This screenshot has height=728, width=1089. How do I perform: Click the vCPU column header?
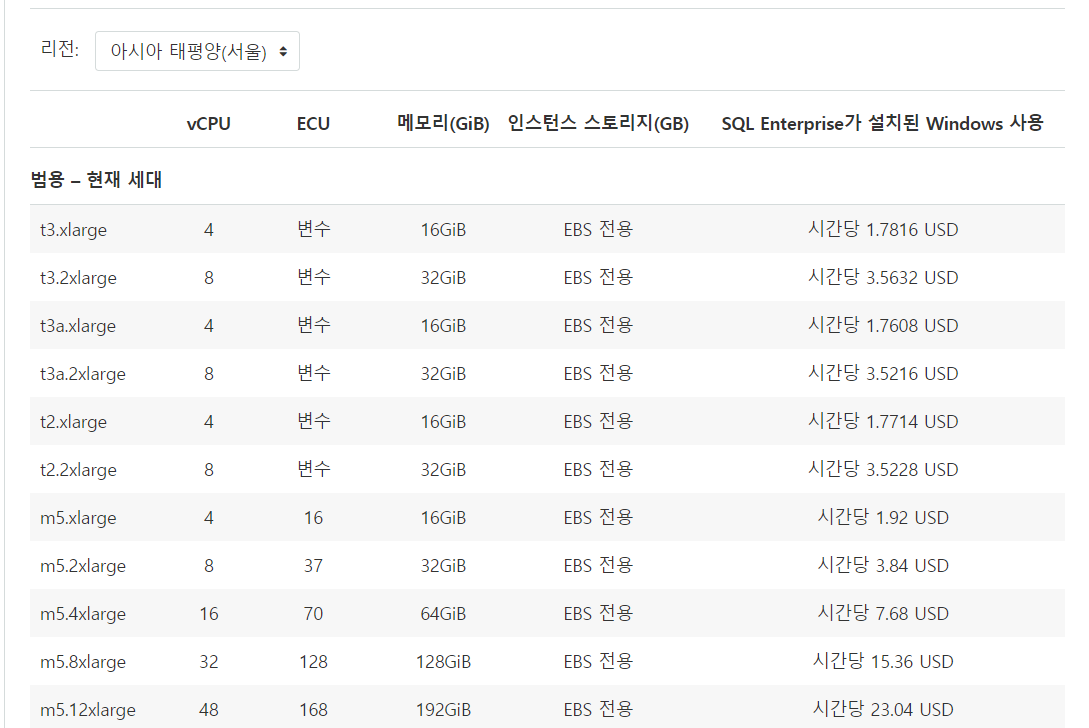tap(208, 124)
